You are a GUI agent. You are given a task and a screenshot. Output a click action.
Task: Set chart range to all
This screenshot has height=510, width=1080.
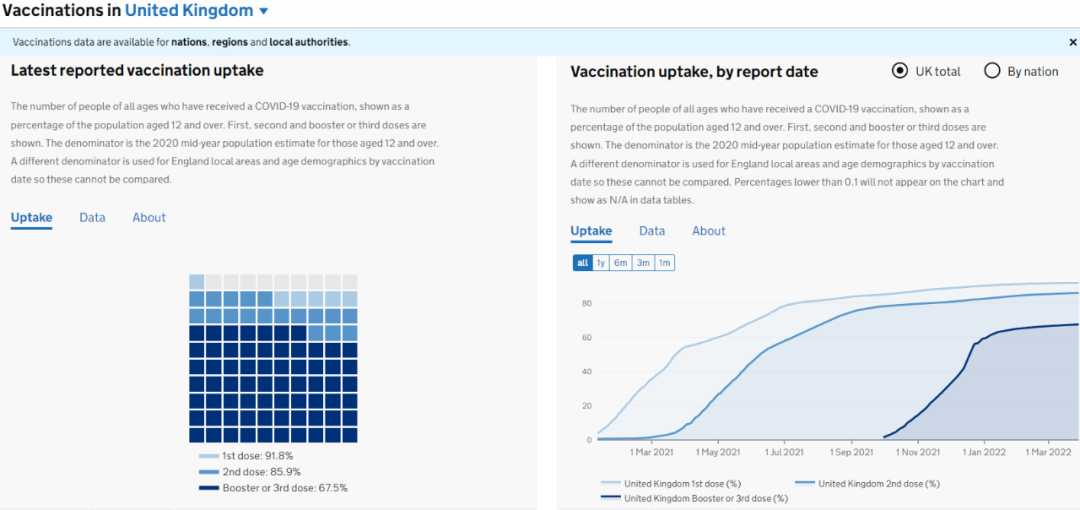(582, 263)
